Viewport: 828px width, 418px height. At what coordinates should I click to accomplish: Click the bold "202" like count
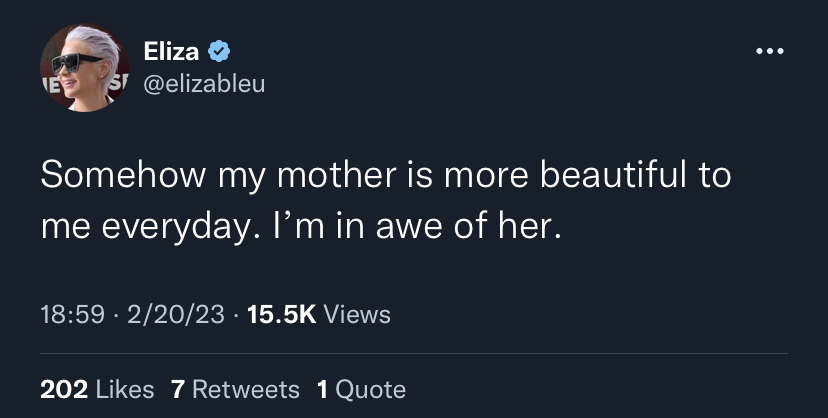click(x=64, y=390)
